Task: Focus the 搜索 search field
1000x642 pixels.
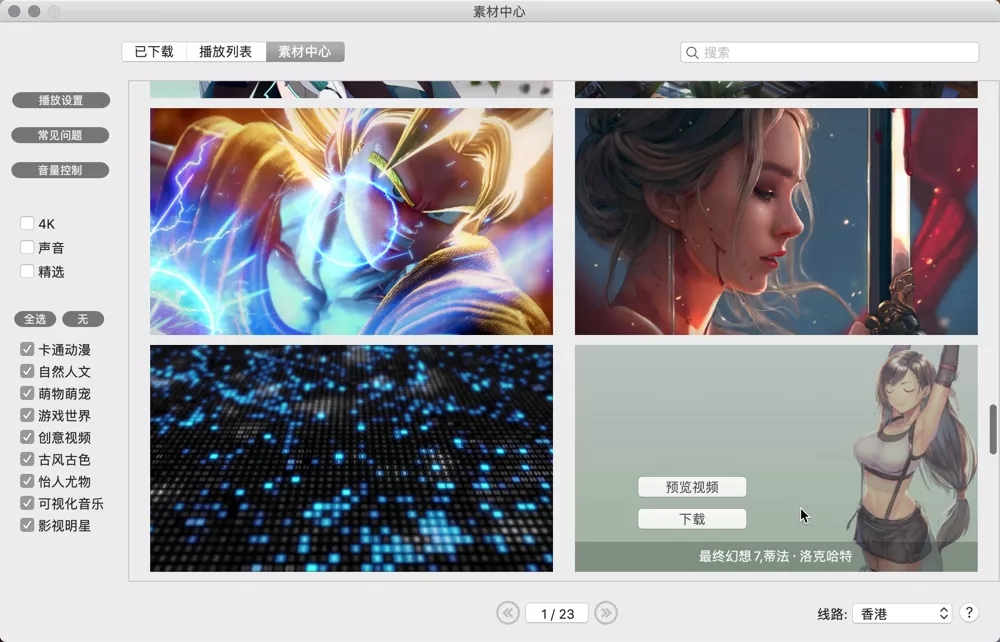Action: (x=829, y=52)
